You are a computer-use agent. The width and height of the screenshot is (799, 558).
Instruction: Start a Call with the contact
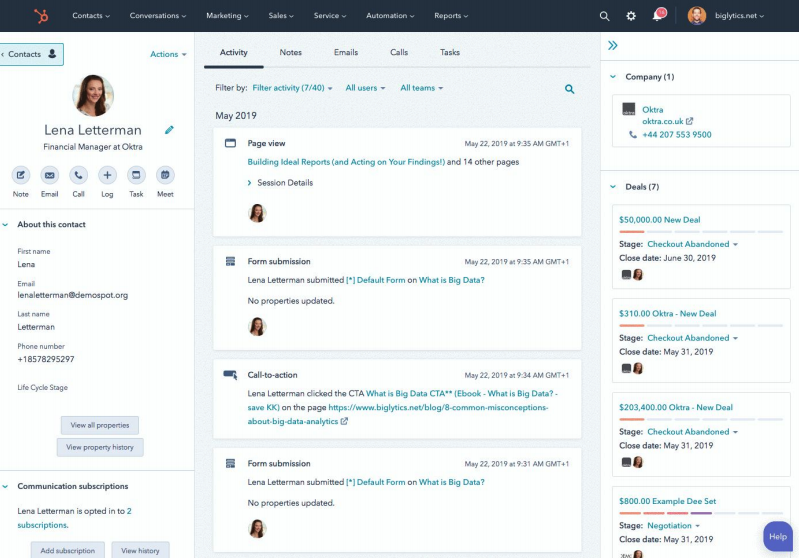pyautogui.click(x=78, y=175)
